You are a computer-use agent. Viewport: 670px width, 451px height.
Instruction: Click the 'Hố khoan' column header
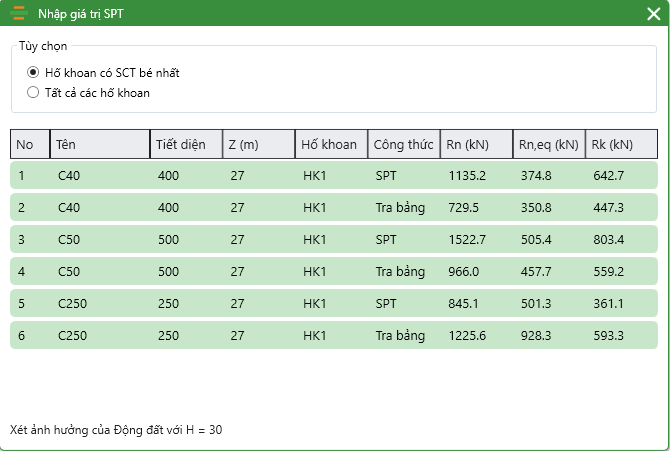click(x=331, y=145)
